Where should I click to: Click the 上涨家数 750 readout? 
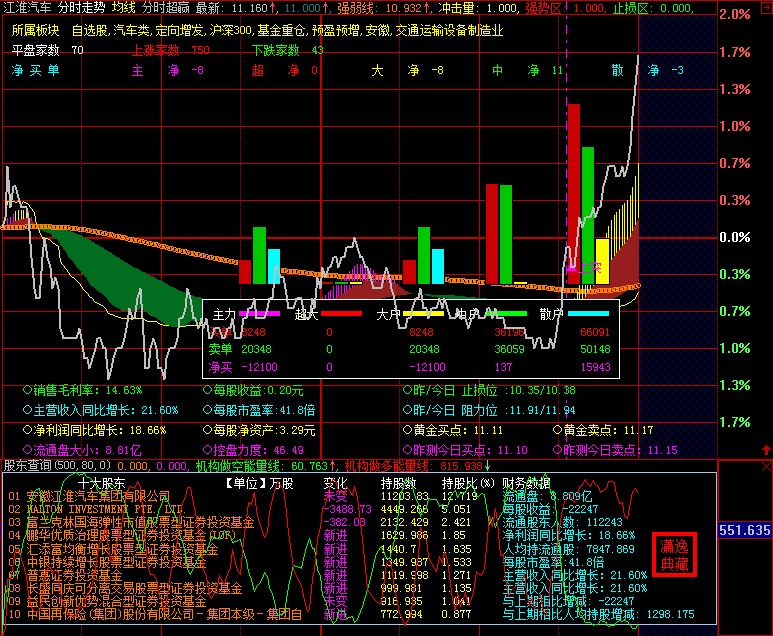coord(171,50)
